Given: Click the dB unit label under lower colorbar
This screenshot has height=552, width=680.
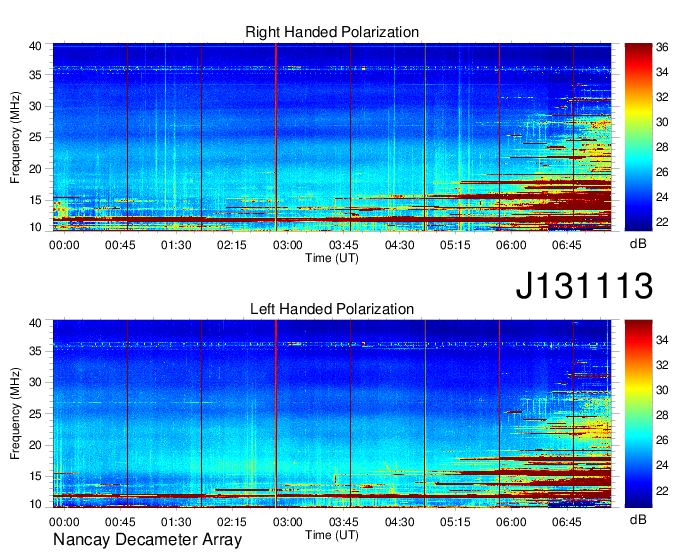Looking at the screenshot, I should [638, 520].
